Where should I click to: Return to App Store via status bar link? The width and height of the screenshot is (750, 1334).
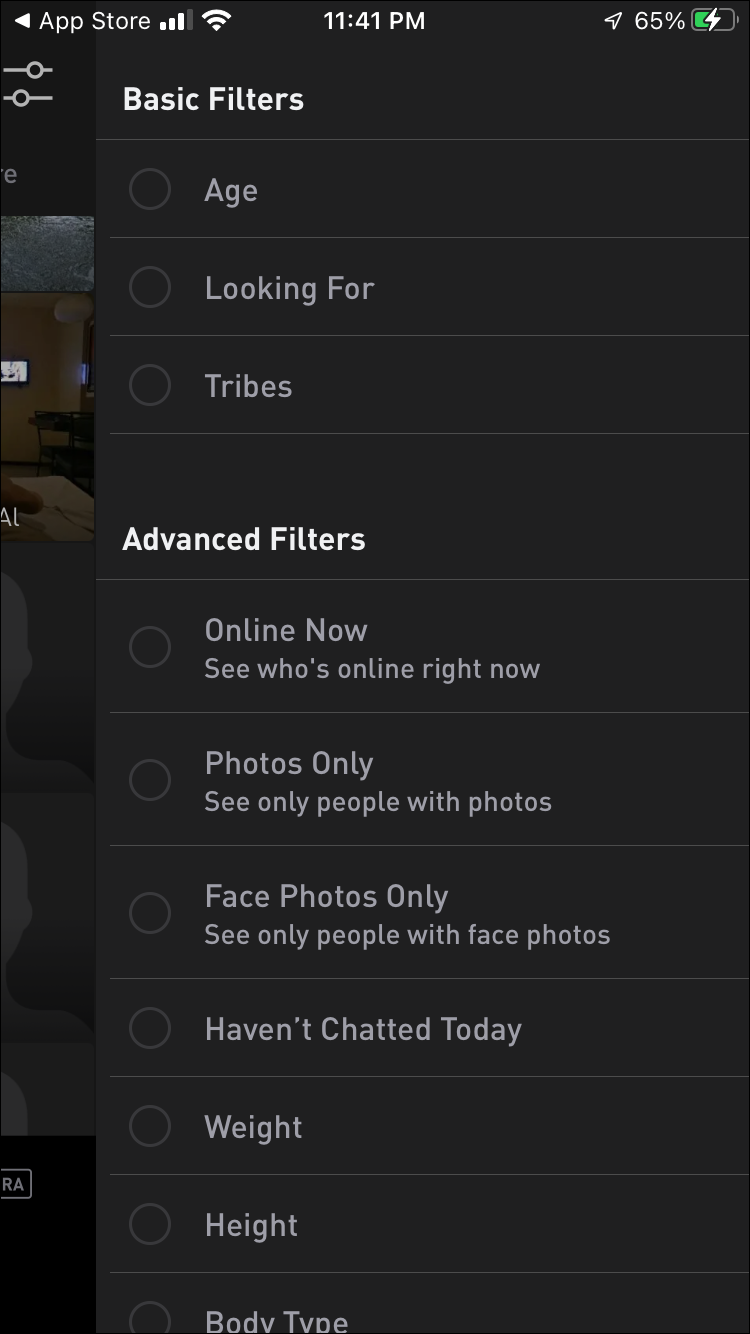tap(94, 20)
